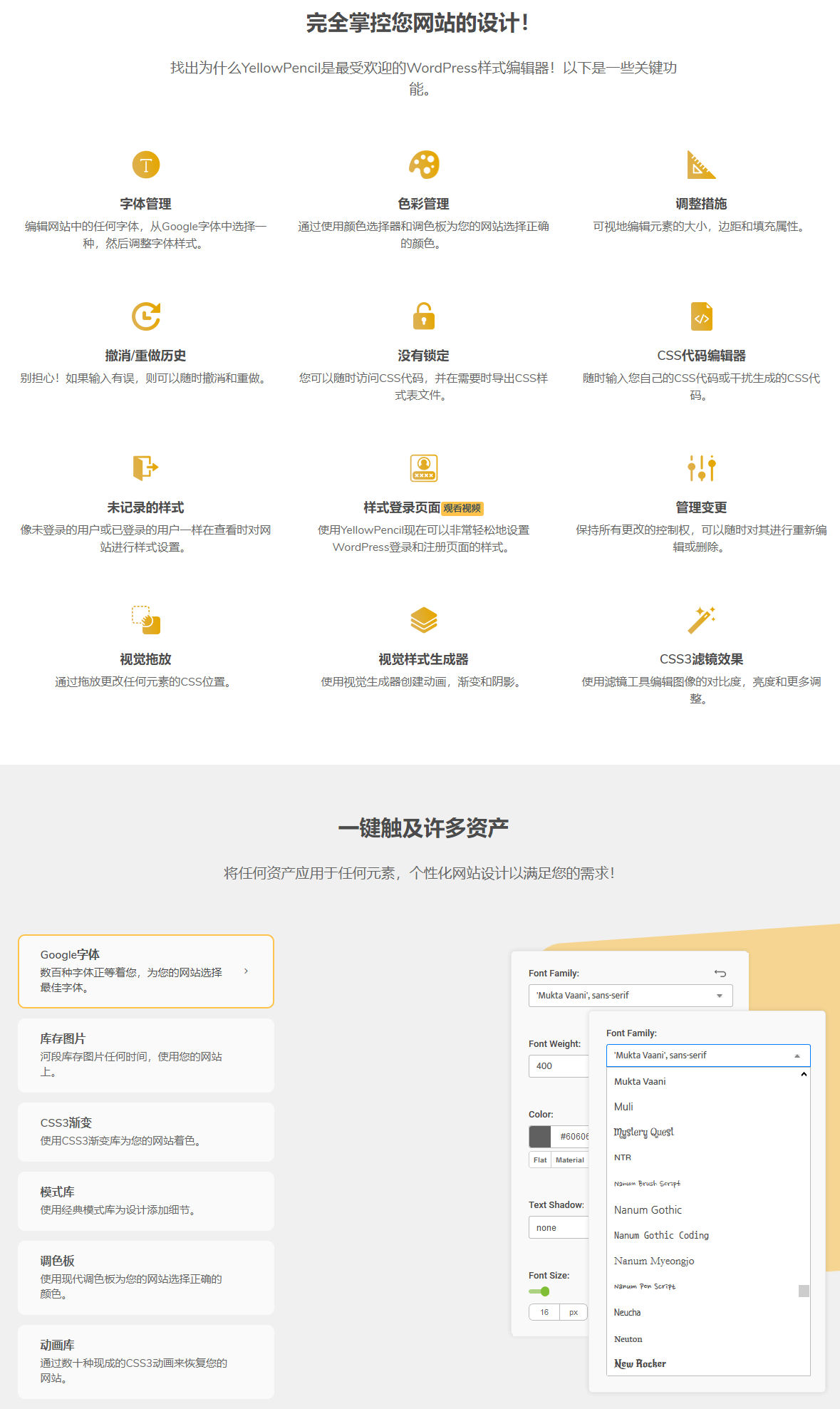The image size is (840, 1409).
Task: Click the 色彩管理 feature heading
Action: (424, 204)
